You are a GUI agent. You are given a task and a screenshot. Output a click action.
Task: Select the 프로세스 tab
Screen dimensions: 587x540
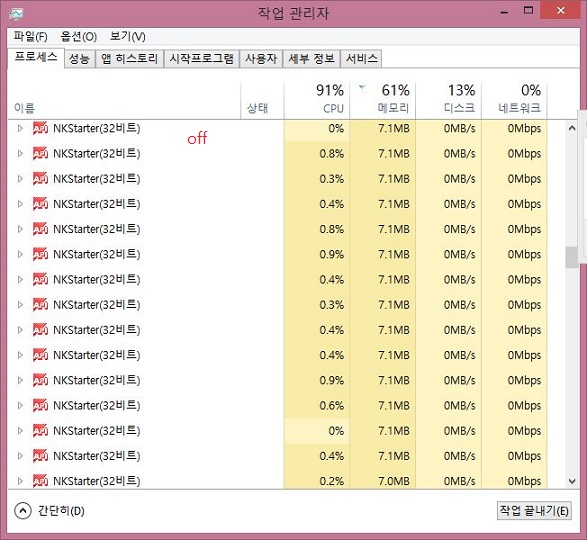click(36, 57)
